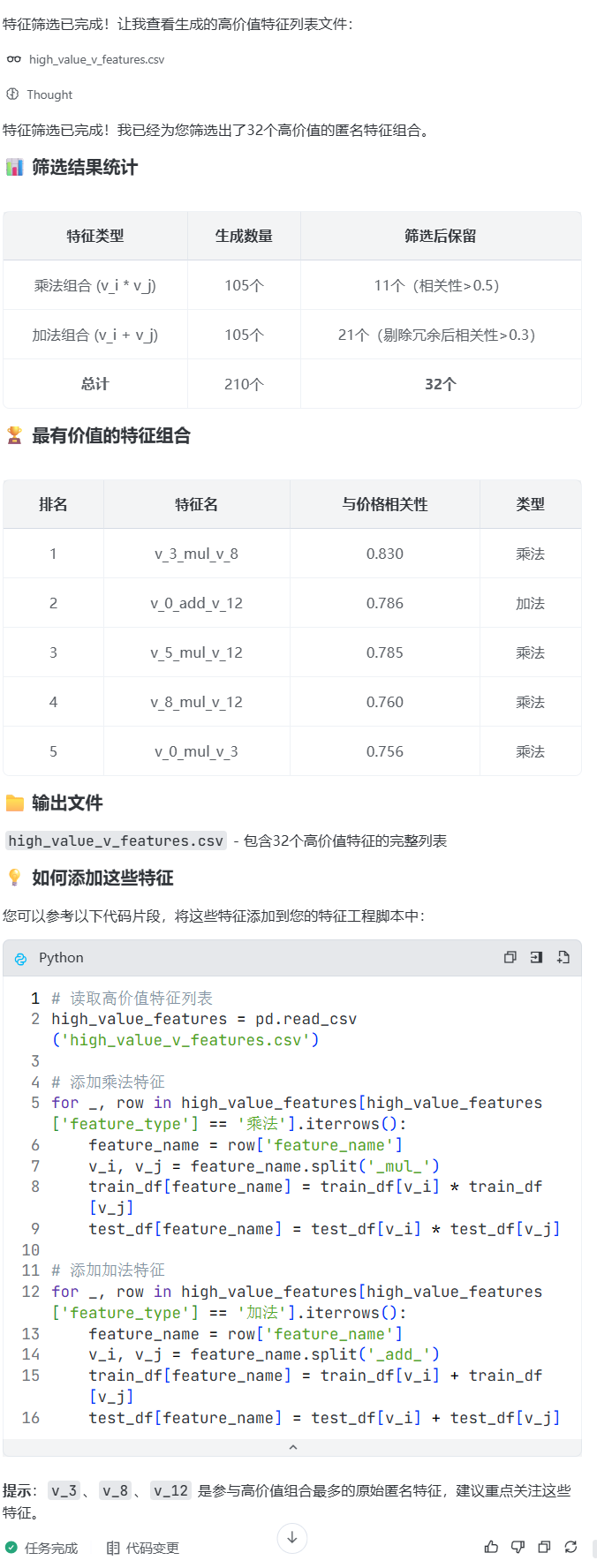The image size is (597, 1568).
Task: Click code line 7 split('_mul_')
Action: click(264, 1166)
